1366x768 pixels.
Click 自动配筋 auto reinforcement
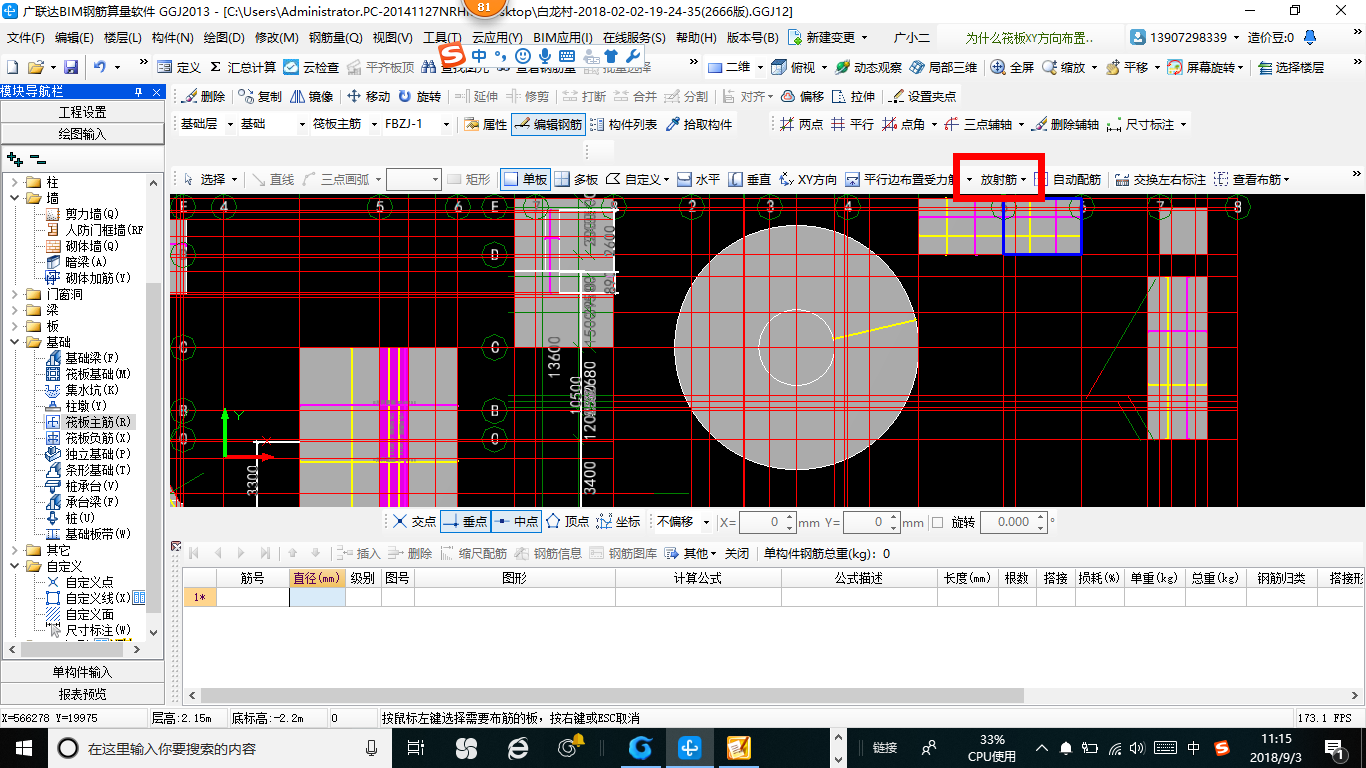click(x=1067, y=180)
